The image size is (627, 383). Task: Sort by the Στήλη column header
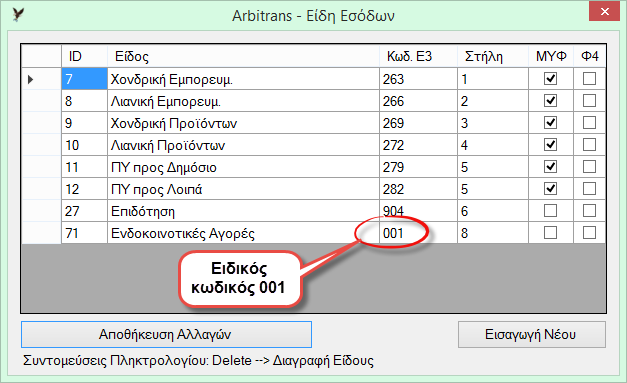pyautogui.click(x=493, y=56)
